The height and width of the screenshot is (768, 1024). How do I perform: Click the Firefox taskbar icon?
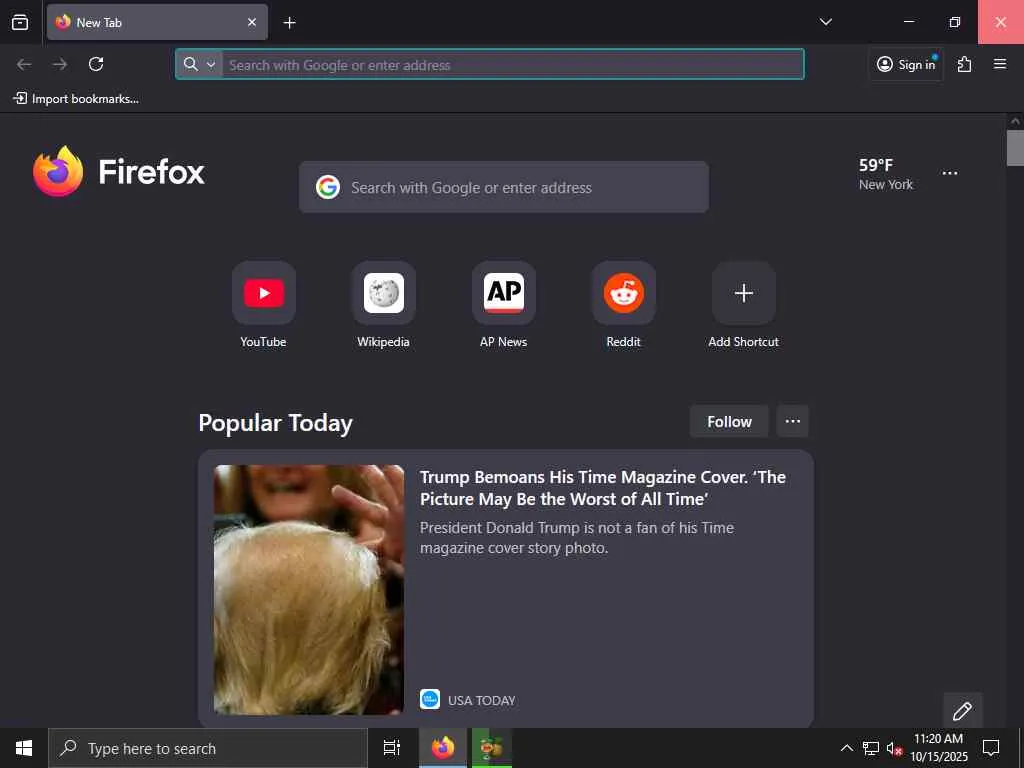pos(443,748)
